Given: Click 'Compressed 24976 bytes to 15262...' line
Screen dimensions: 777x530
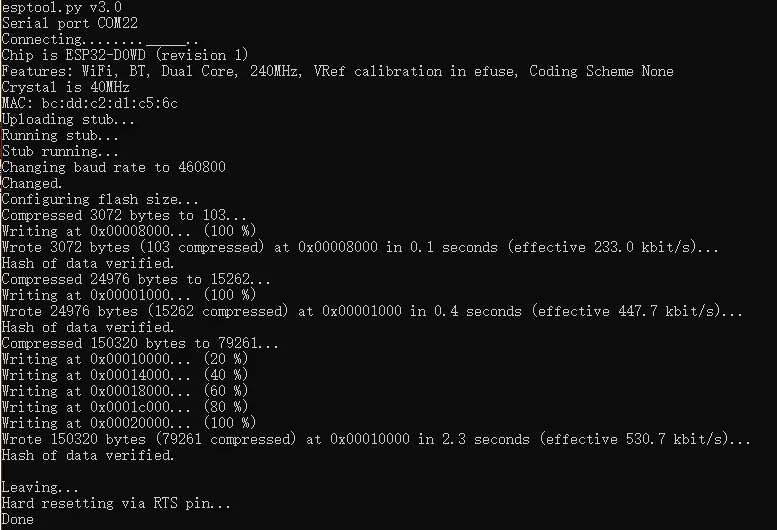Looking at the screenshot, I should (x=136, y=279).
